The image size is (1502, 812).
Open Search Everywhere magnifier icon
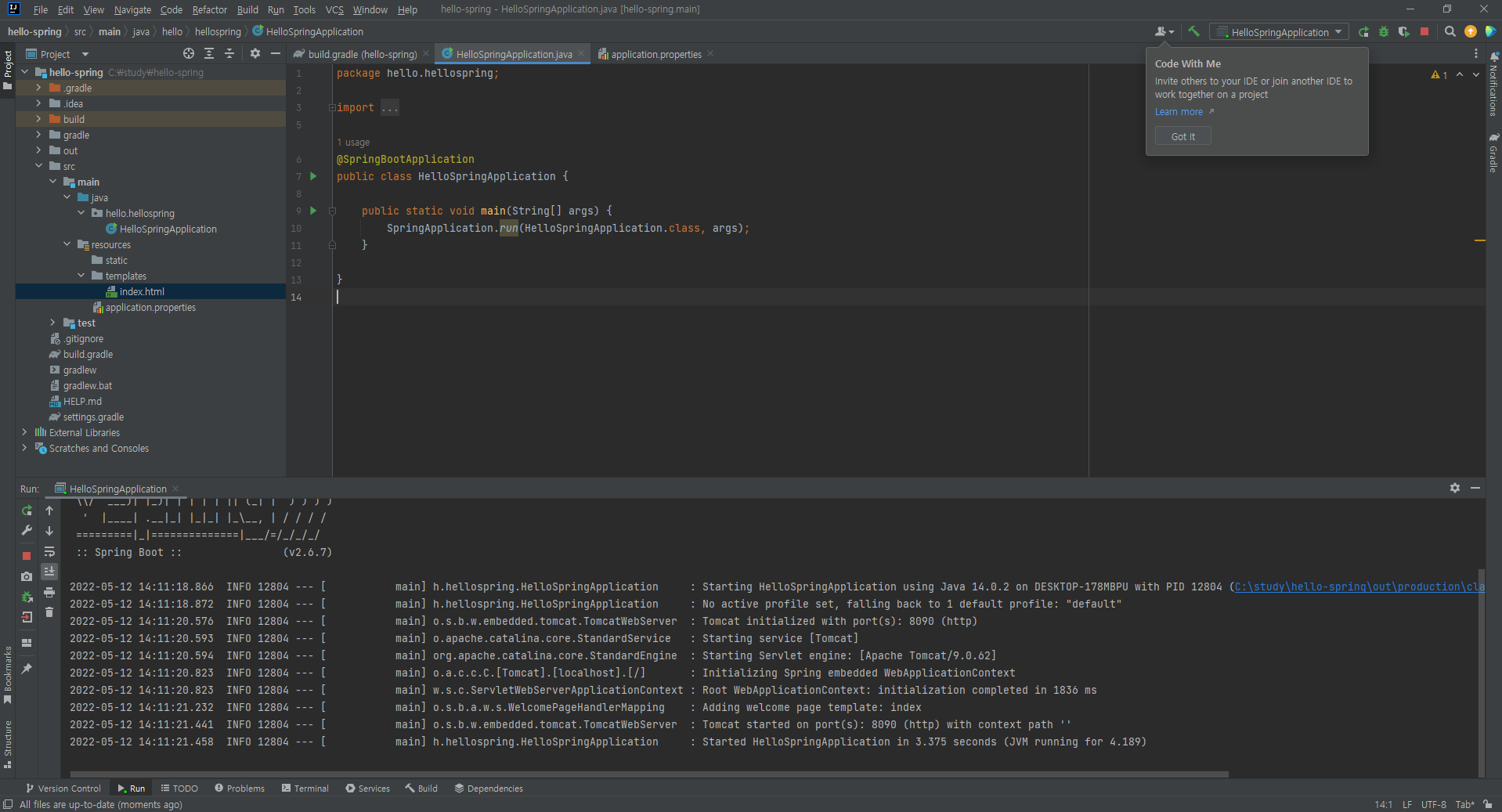[1450, 31]
